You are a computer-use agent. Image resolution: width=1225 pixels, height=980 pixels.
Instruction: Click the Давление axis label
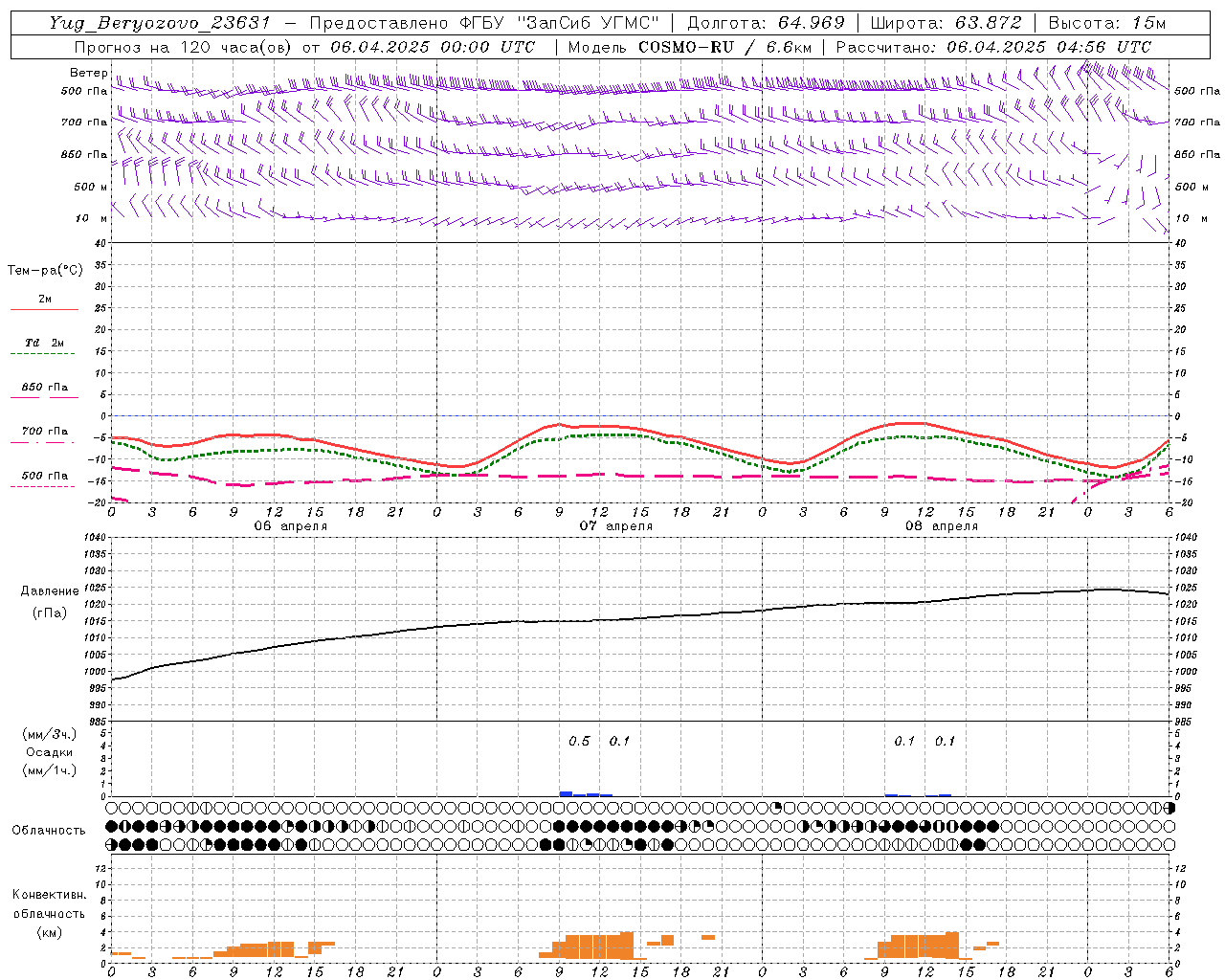50,590
